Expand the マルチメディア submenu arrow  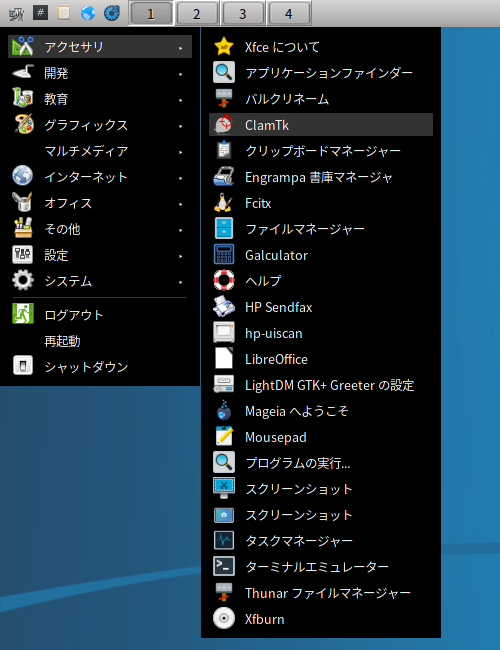[x=181, y=152]
